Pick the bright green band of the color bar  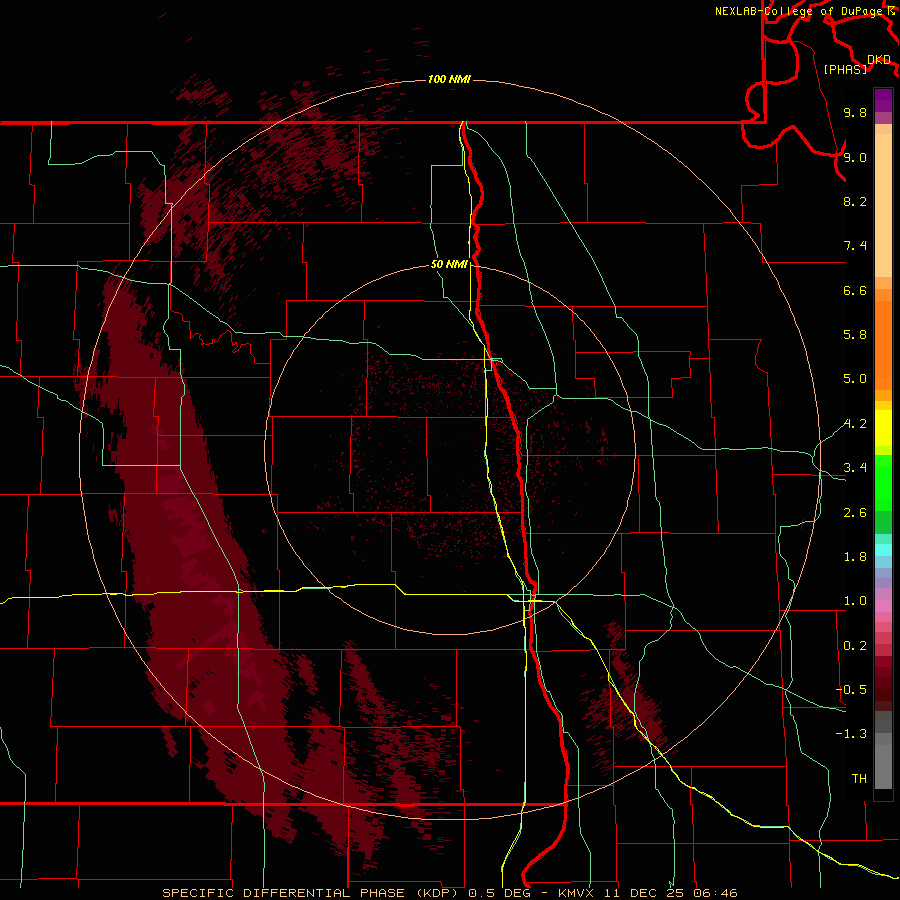(883, 482)
